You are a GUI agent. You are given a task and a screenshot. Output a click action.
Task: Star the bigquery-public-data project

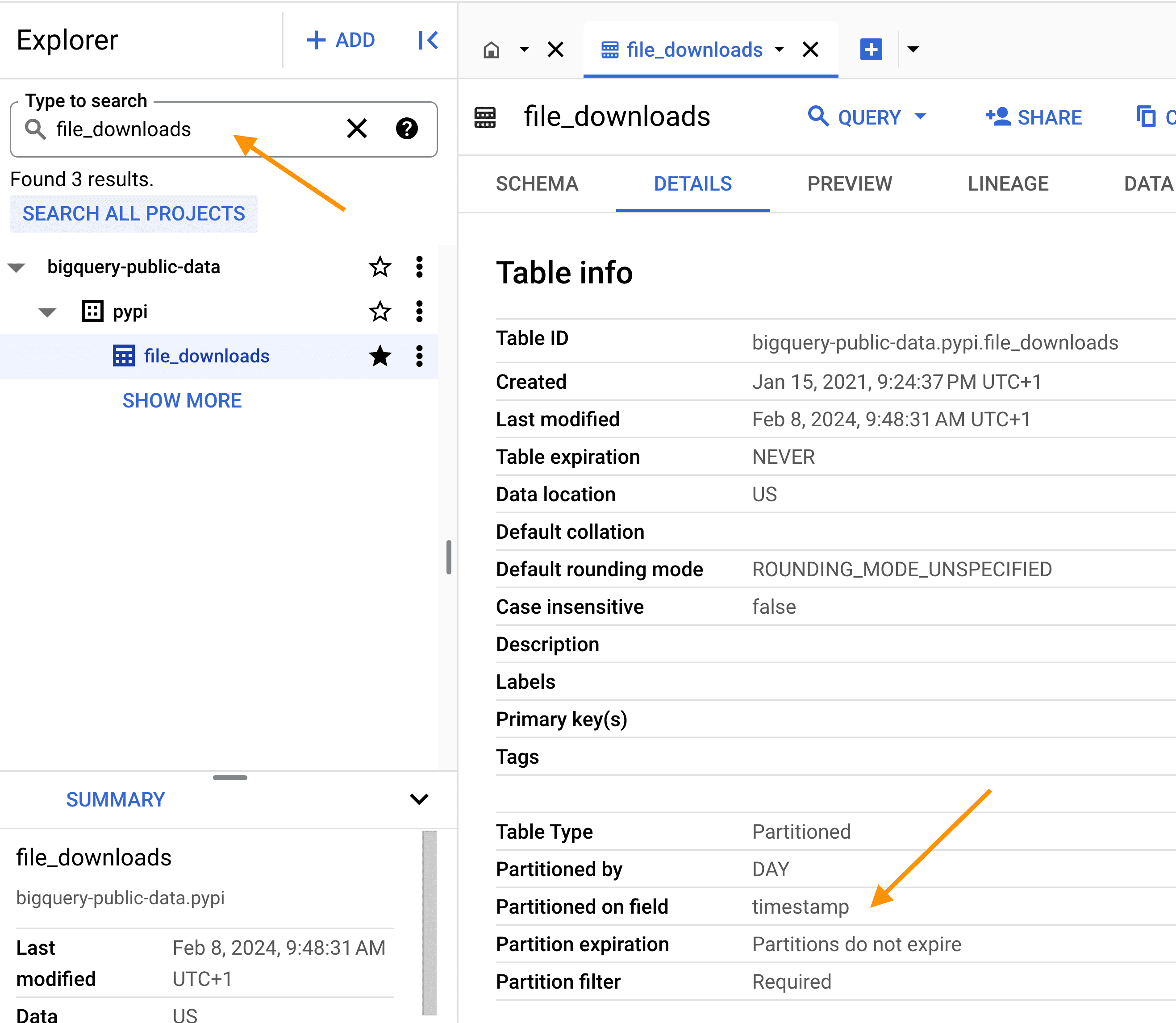tap(380, 266)
